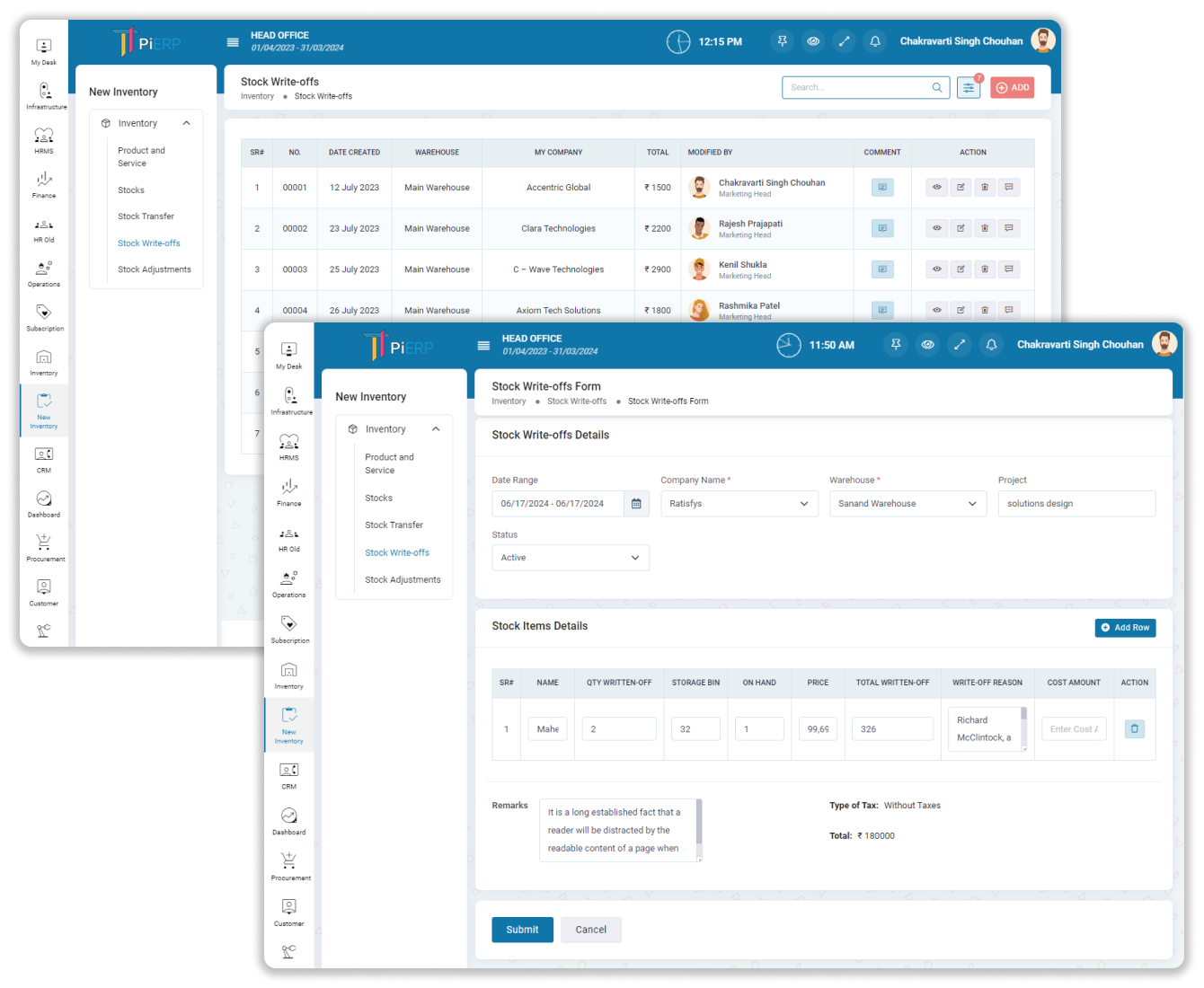Open the calendar picker for Date Range
Viewport: 1204px width, 988px height.
point(635,504)
